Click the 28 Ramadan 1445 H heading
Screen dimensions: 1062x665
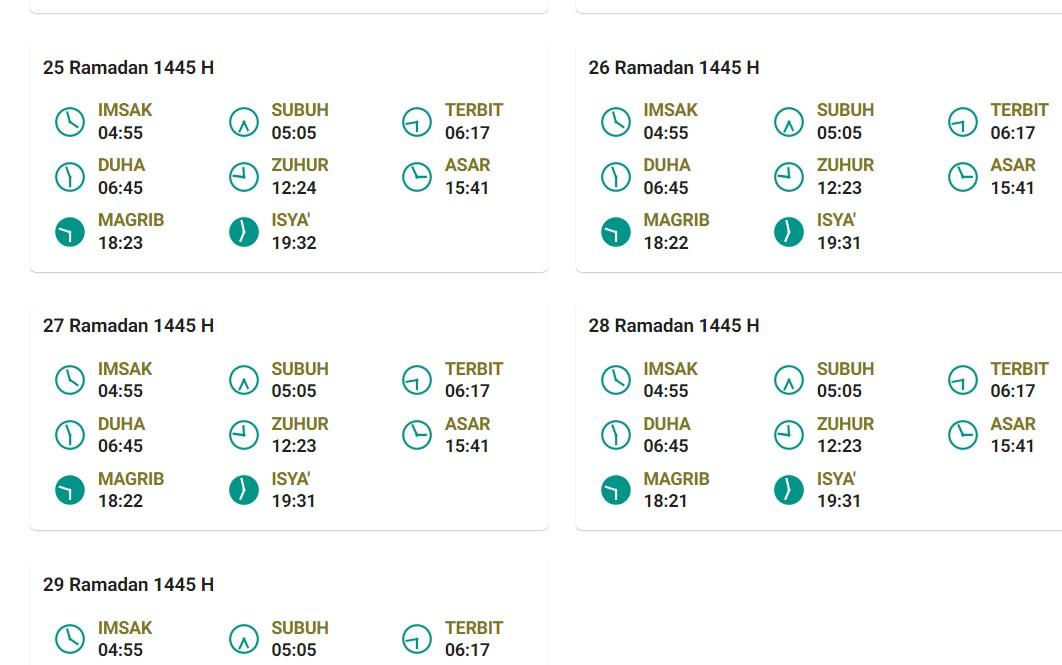pos(675,326)
